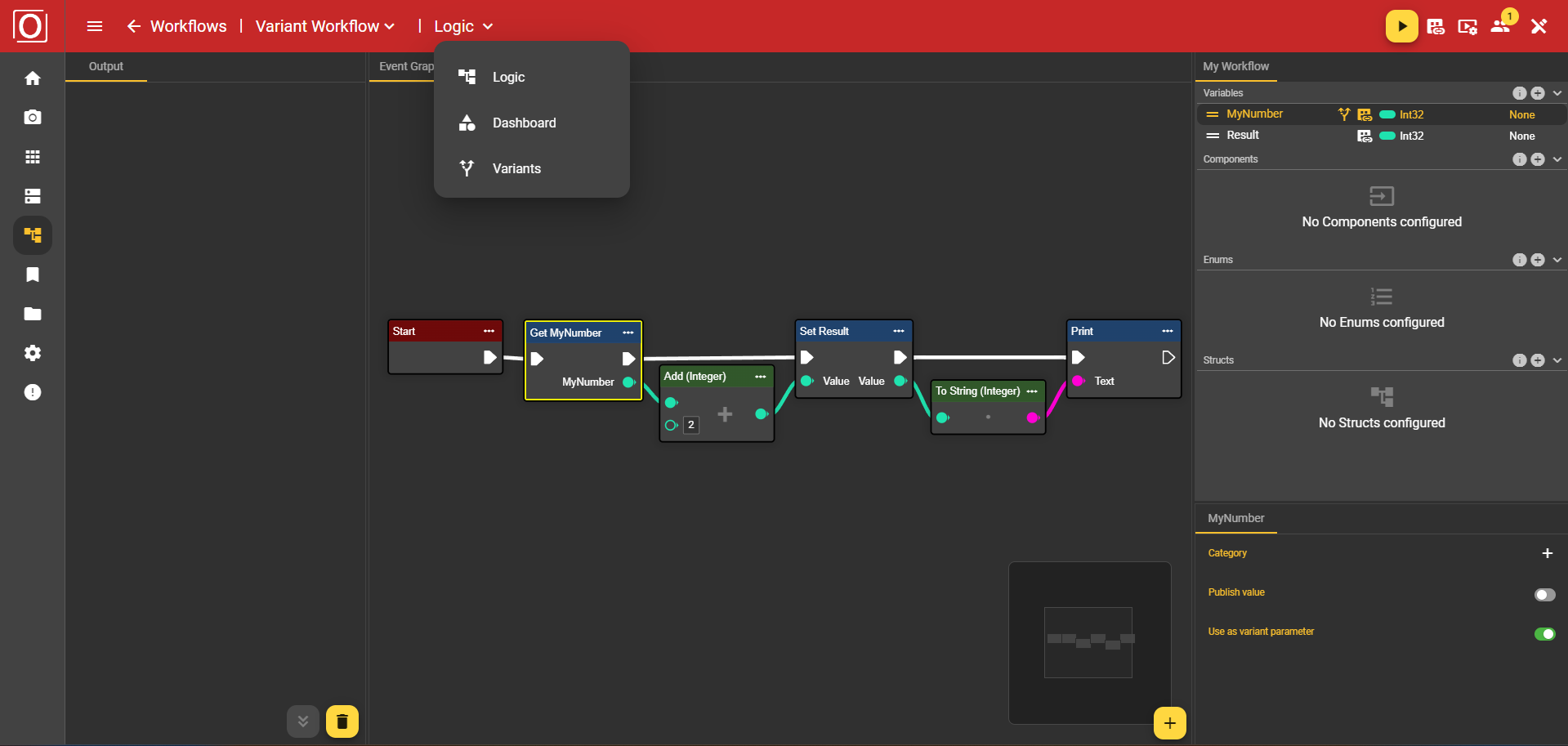Collapse the Variables section with its chevron
The image size is (1568, 746).
click(1556, 93)
